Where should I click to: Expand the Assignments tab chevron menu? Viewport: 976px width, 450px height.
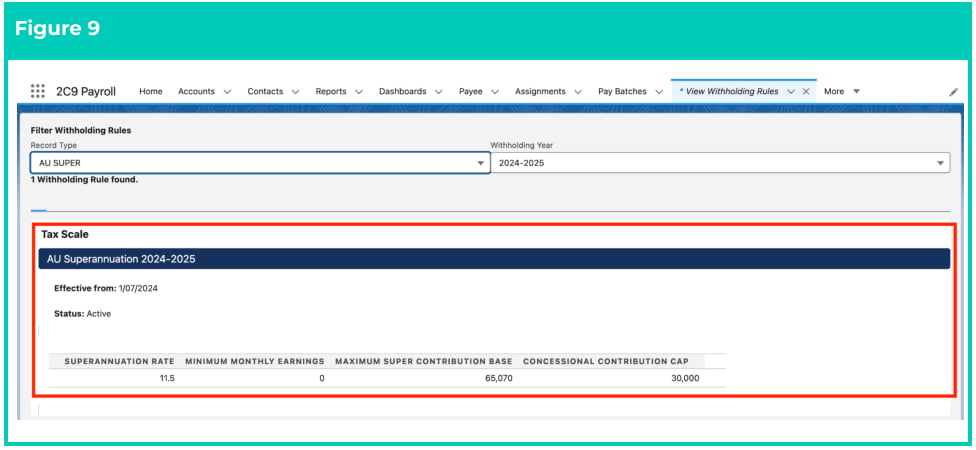578,91
